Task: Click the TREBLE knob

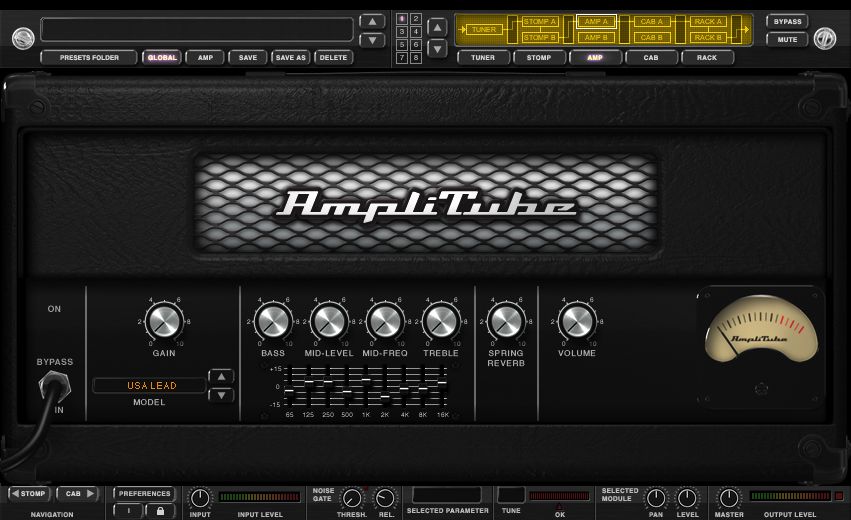Action: pos(441,321)
